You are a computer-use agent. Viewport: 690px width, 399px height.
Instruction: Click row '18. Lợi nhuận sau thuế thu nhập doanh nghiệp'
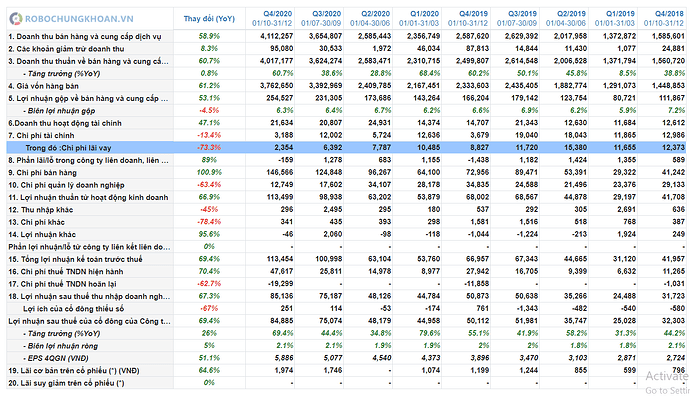tap(346, 296)
